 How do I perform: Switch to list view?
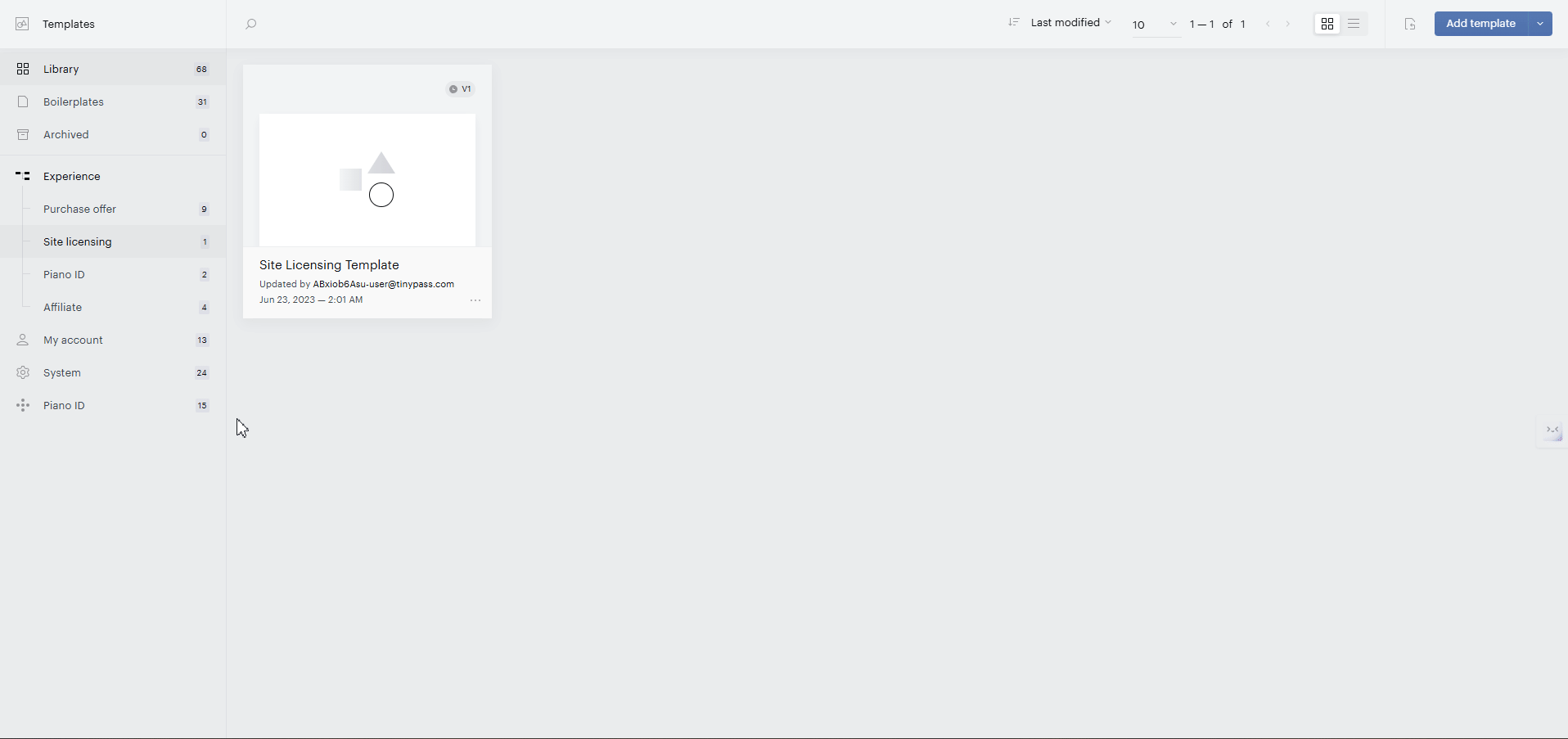click(x=1354, y=24)
